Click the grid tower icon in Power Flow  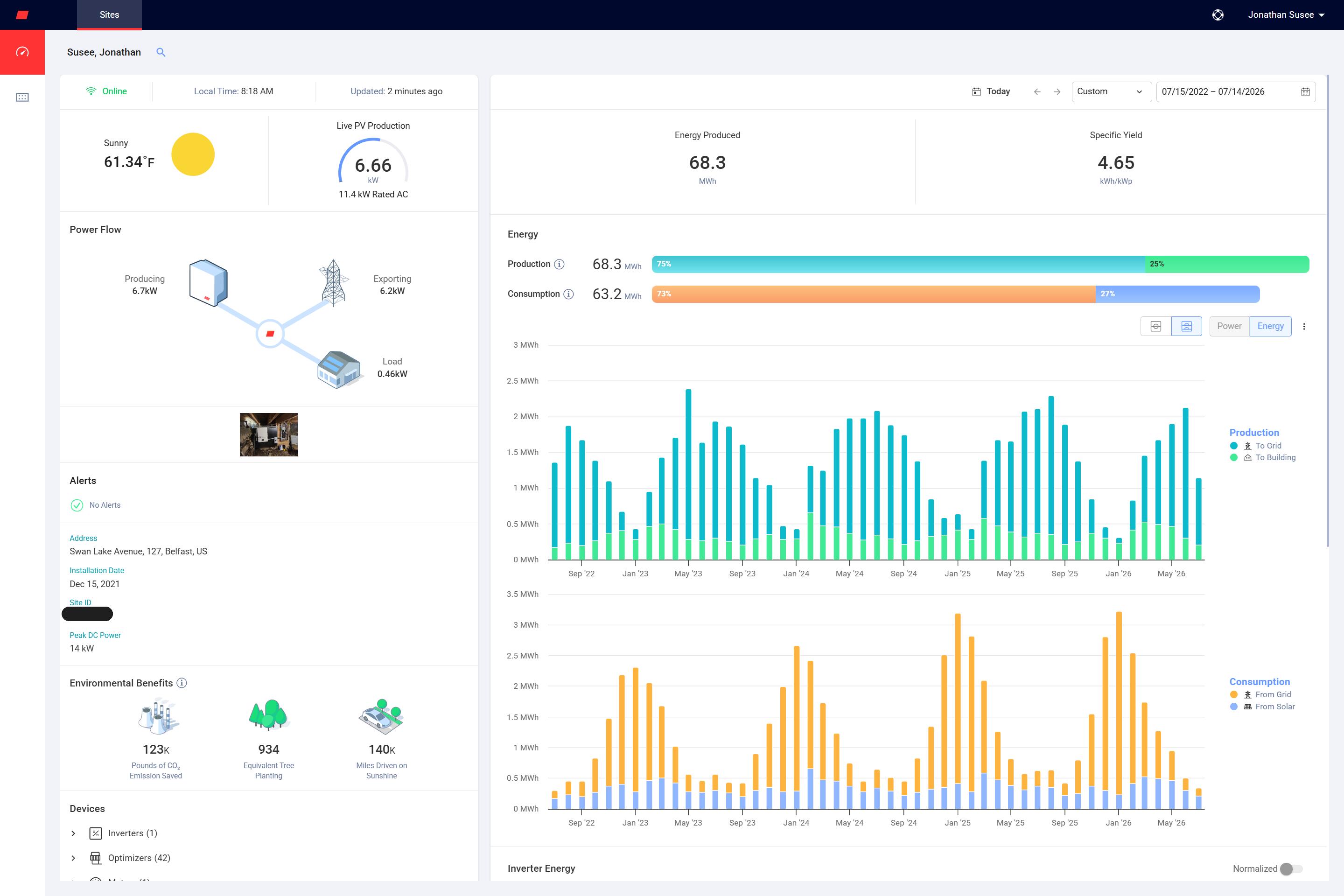[x=334, y=283]
